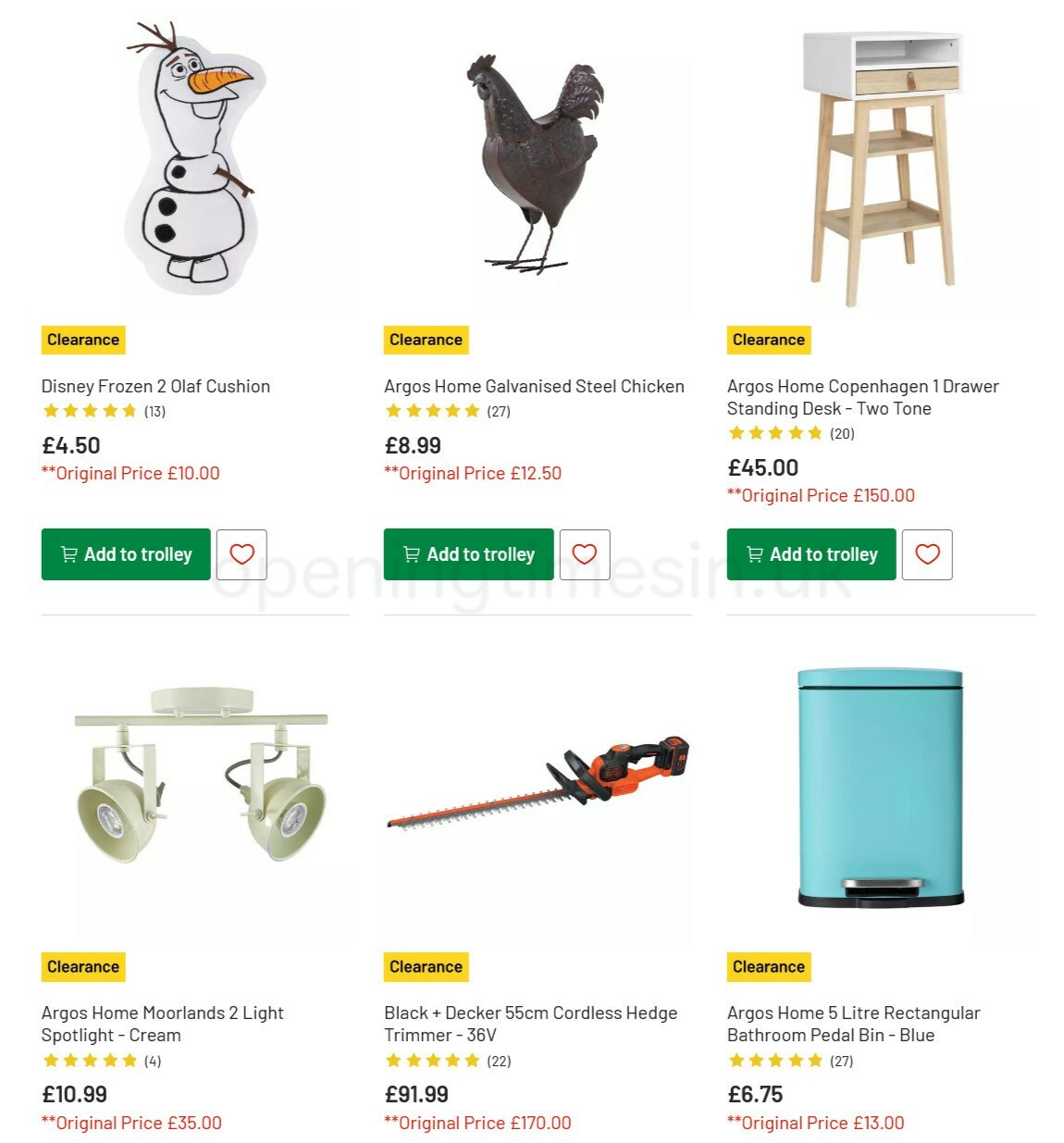The image size is (1064, 1143).
Task: Toggle wishlist heart for Copenhagen Desk
Action: pyautogui.click(x=927, y=553)
